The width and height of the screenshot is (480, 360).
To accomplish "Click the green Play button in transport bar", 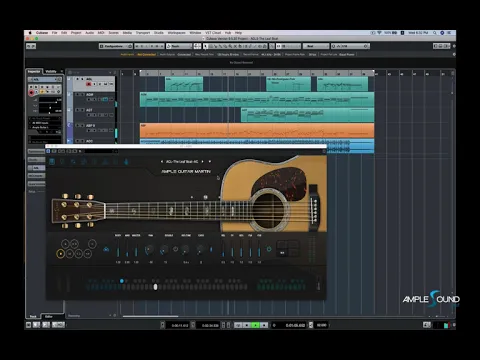I will pyautogui.click(x=255, y=325).
